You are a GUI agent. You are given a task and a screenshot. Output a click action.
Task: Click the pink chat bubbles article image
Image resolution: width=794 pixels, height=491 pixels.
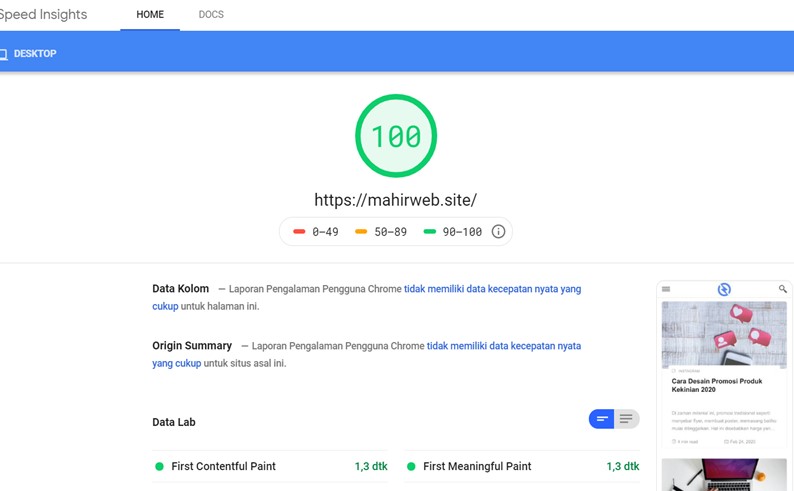point(724,334)
